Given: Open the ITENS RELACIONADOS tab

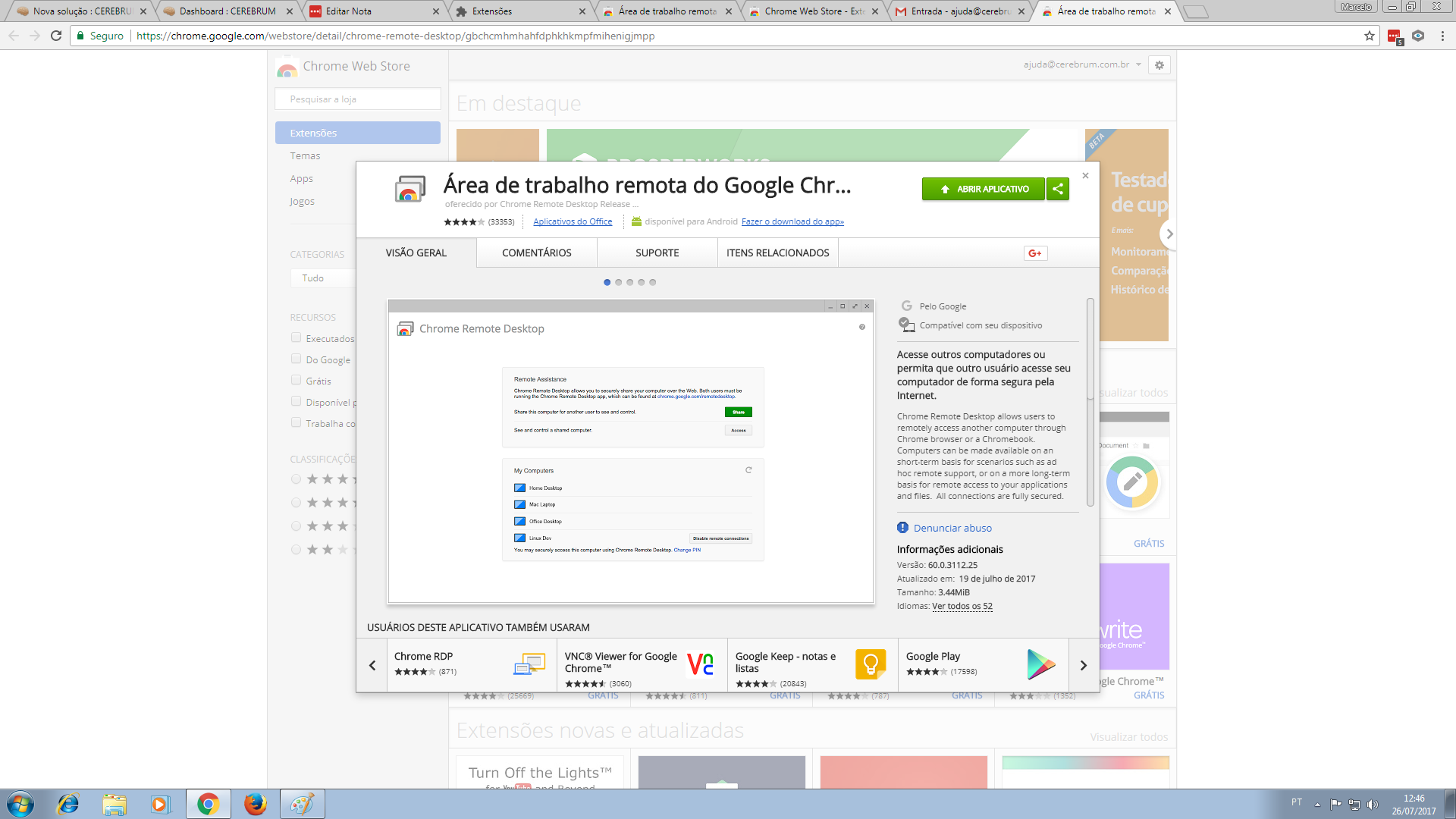Looking at the screenshot, I should pos(777,253).
